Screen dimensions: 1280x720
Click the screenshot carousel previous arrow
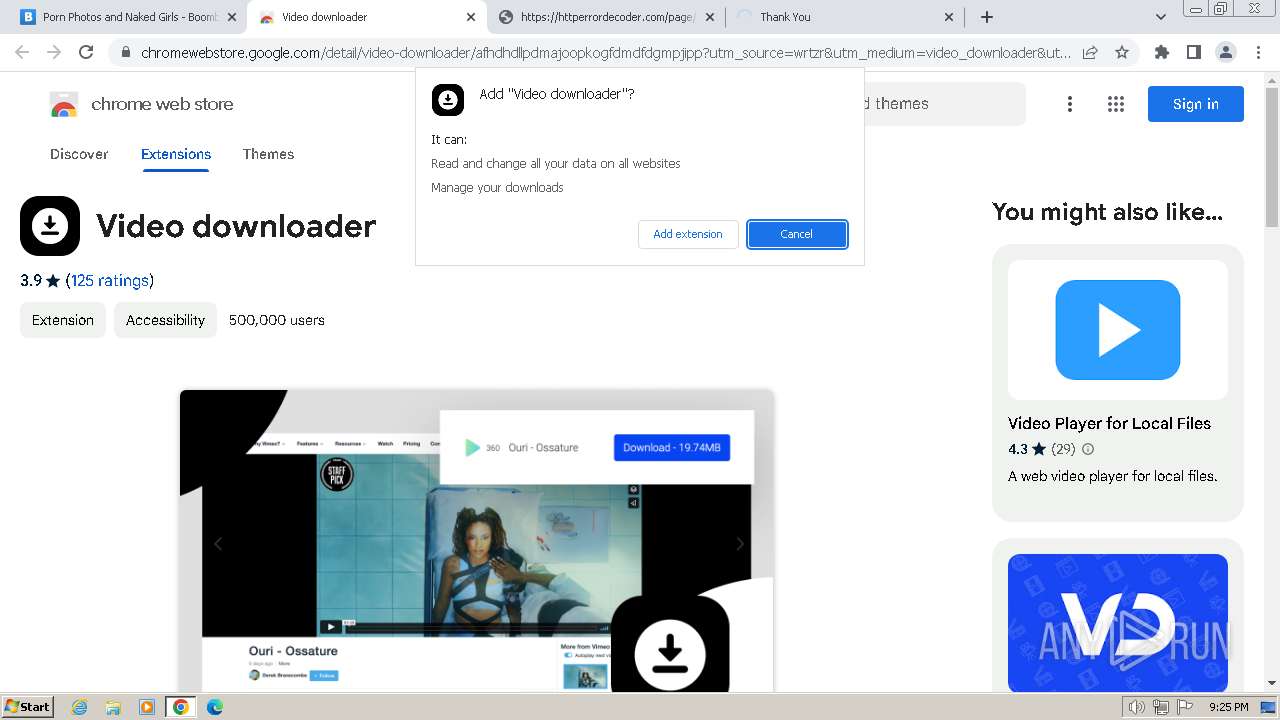coord(218,544)
